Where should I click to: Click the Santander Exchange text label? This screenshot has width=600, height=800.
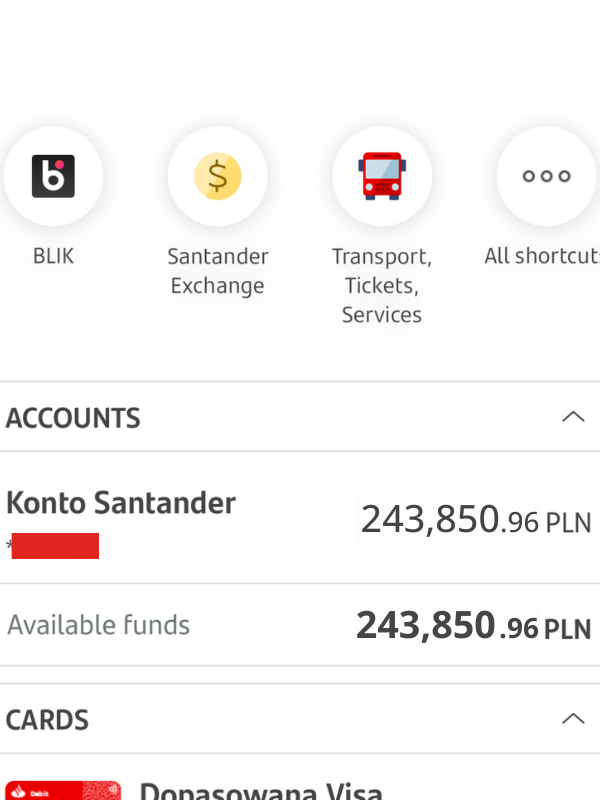217,271
